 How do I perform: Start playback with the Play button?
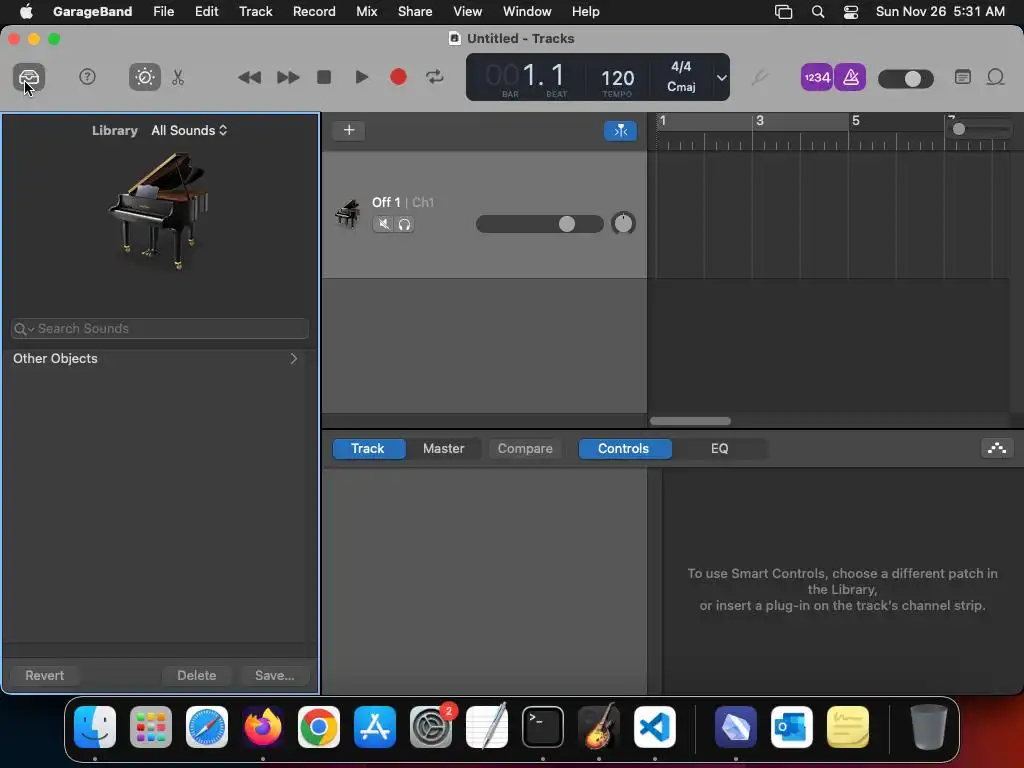tap(361, 77)
